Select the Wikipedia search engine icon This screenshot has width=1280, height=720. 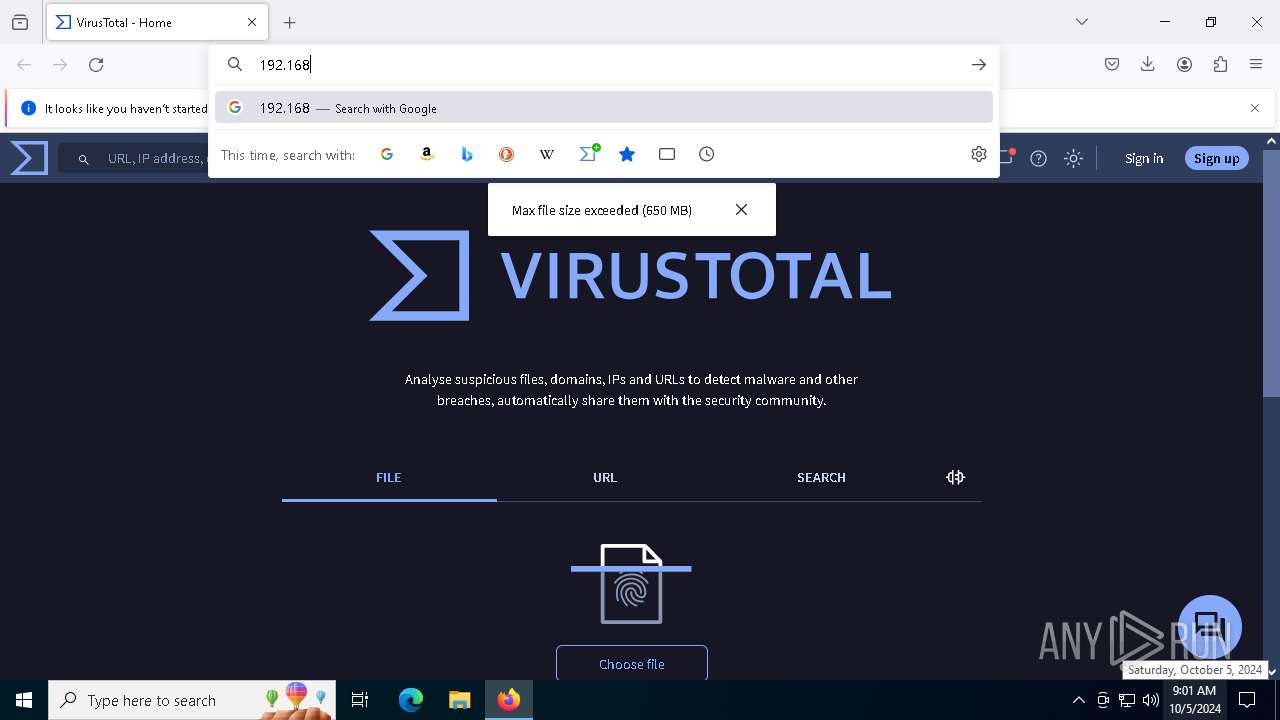(547, 154)
